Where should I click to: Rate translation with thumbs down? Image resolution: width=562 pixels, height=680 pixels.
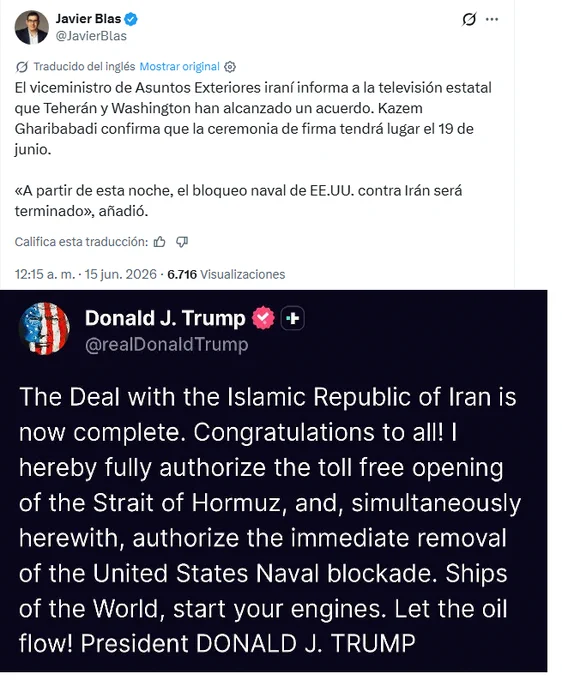(182, 242)
